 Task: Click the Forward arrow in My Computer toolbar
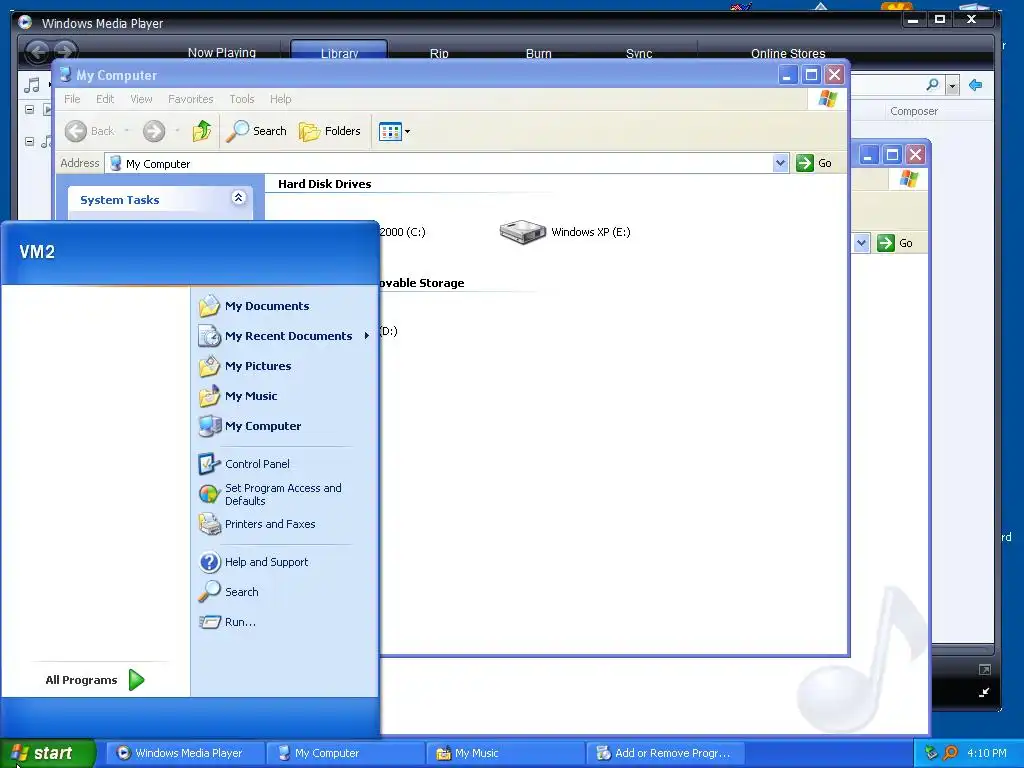154,131
